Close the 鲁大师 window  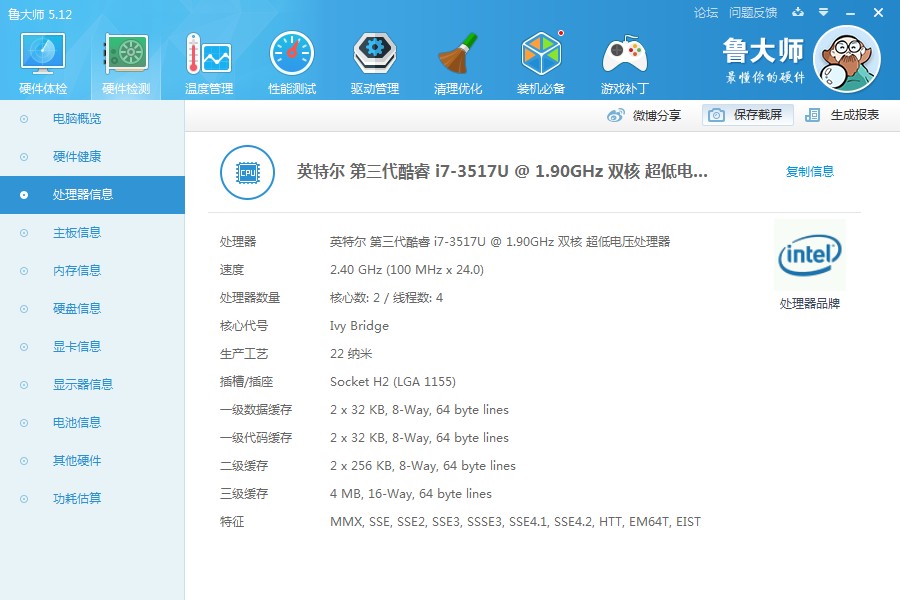click(878, 13)
